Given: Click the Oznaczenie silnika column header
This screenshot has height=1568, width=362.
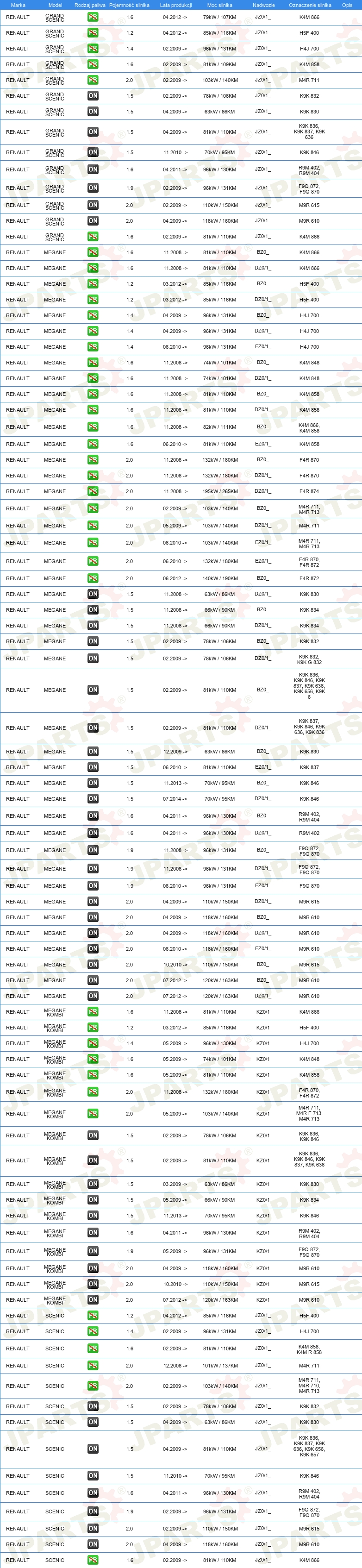Looking at the screenshot, I should [x=310, y=5].
